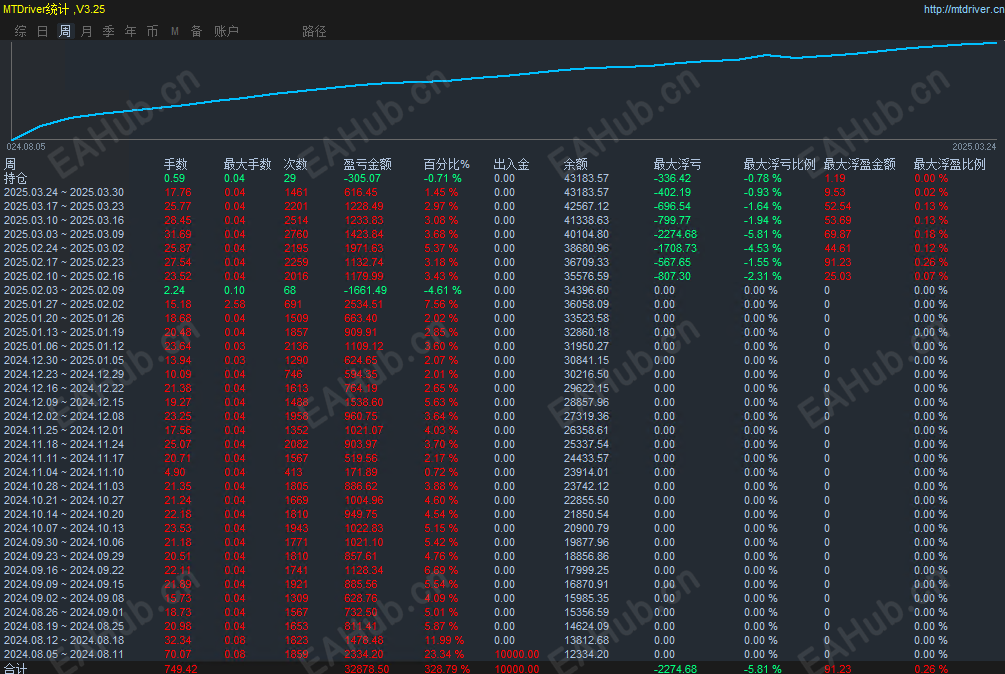Click loss amount -1661.49 cell

[x=365, y=290]
